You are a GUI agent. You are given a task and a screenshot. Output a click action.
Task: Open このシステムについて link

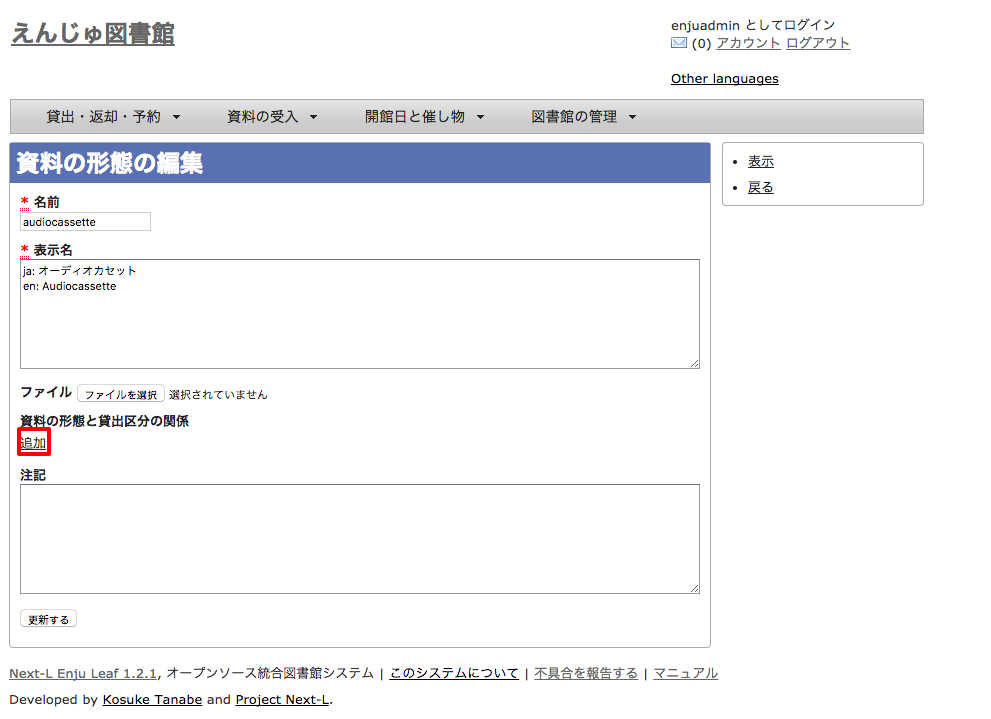pos(454,674)
